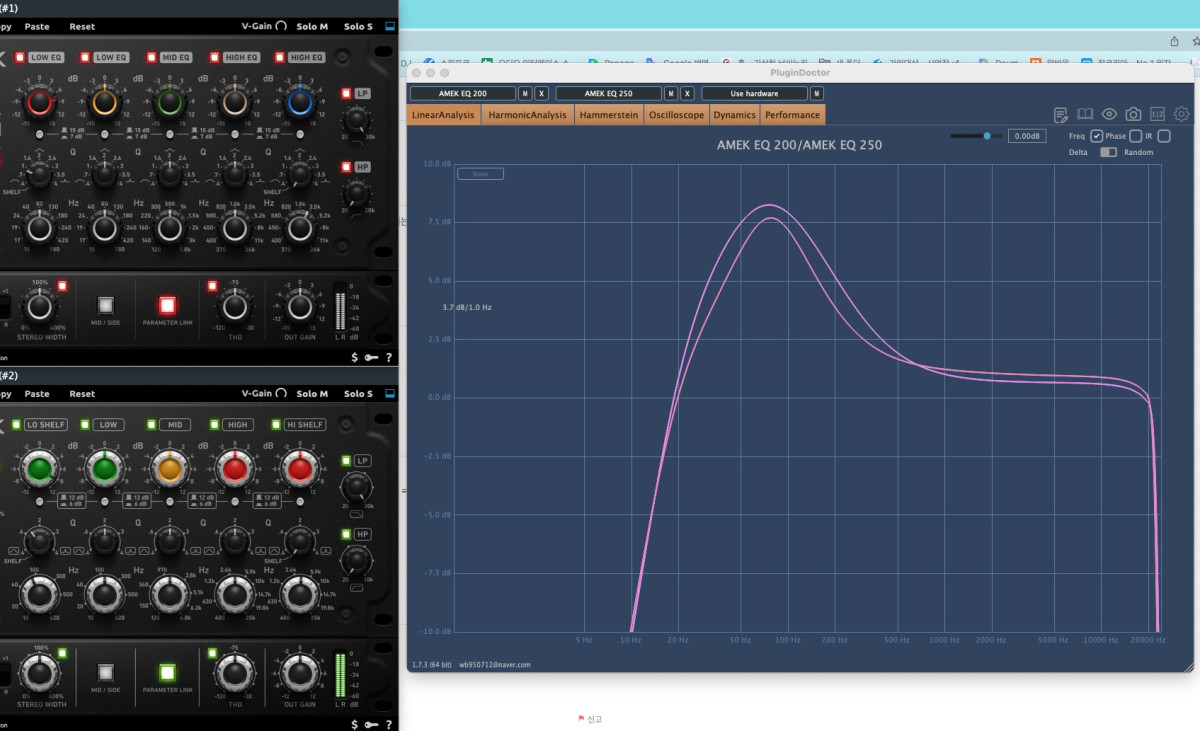Click the orange MID gain knob in window #2

pyautogui.click(x=169, y=469)
